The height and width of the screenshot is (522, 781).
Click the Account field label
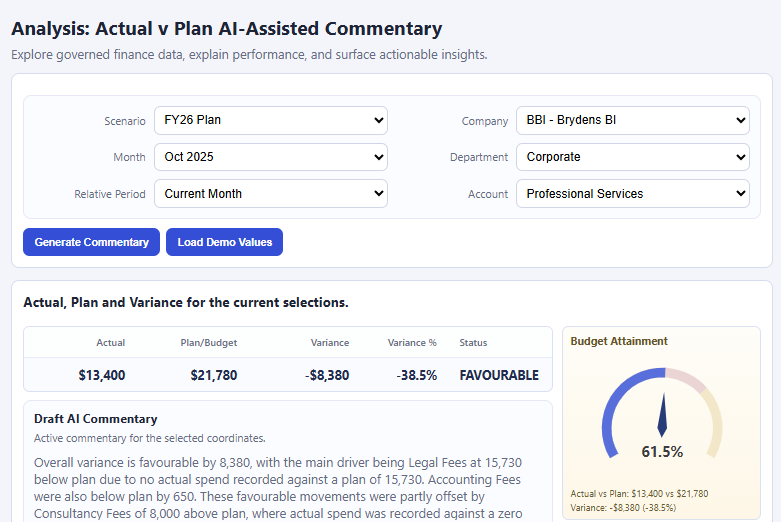pyautogui.click(x=488, y=194)
